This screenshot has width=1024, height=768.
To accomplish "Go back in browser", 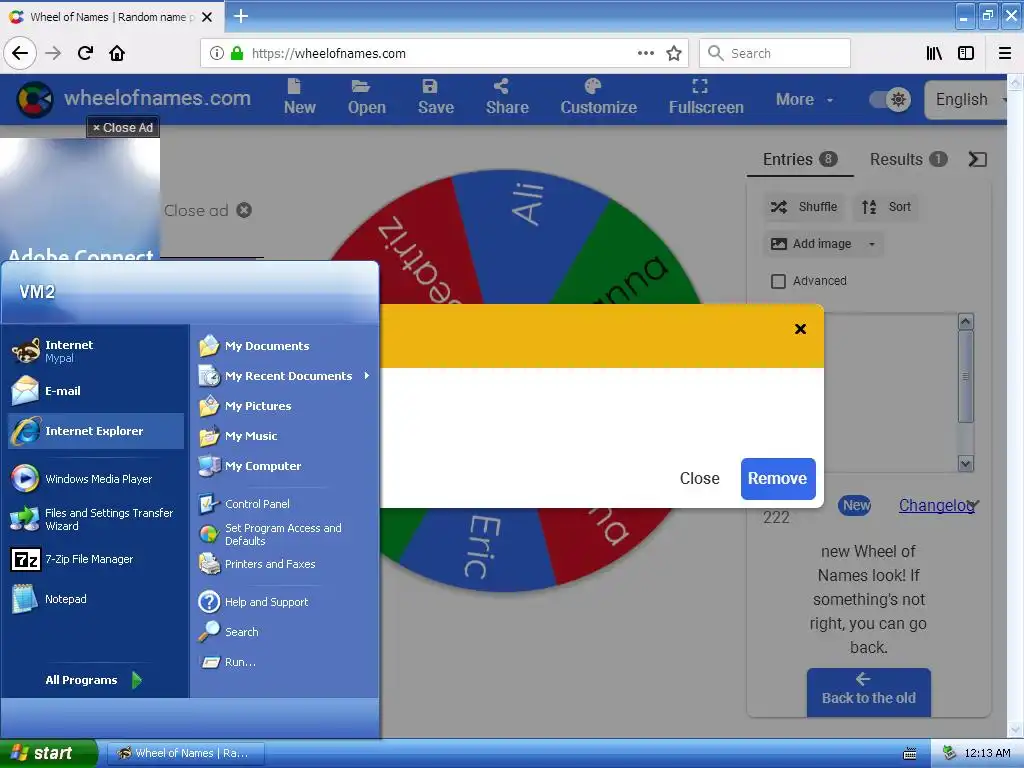I will click(20, 53).
